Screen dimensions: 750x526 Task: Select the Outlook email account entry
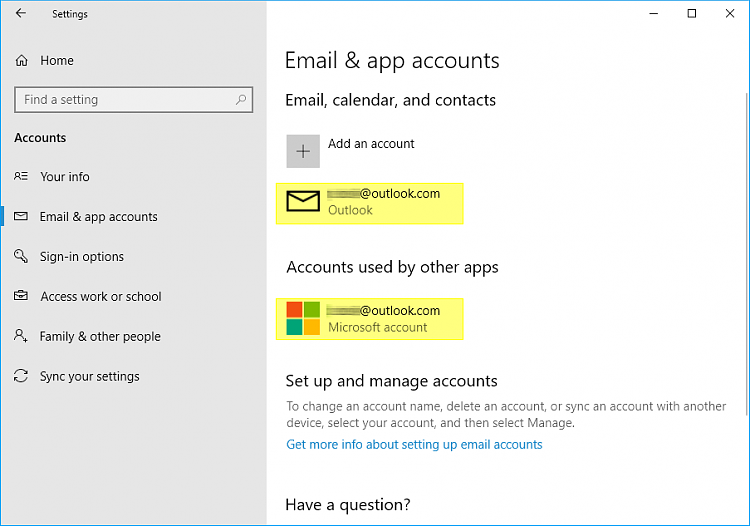coord(370,203)
